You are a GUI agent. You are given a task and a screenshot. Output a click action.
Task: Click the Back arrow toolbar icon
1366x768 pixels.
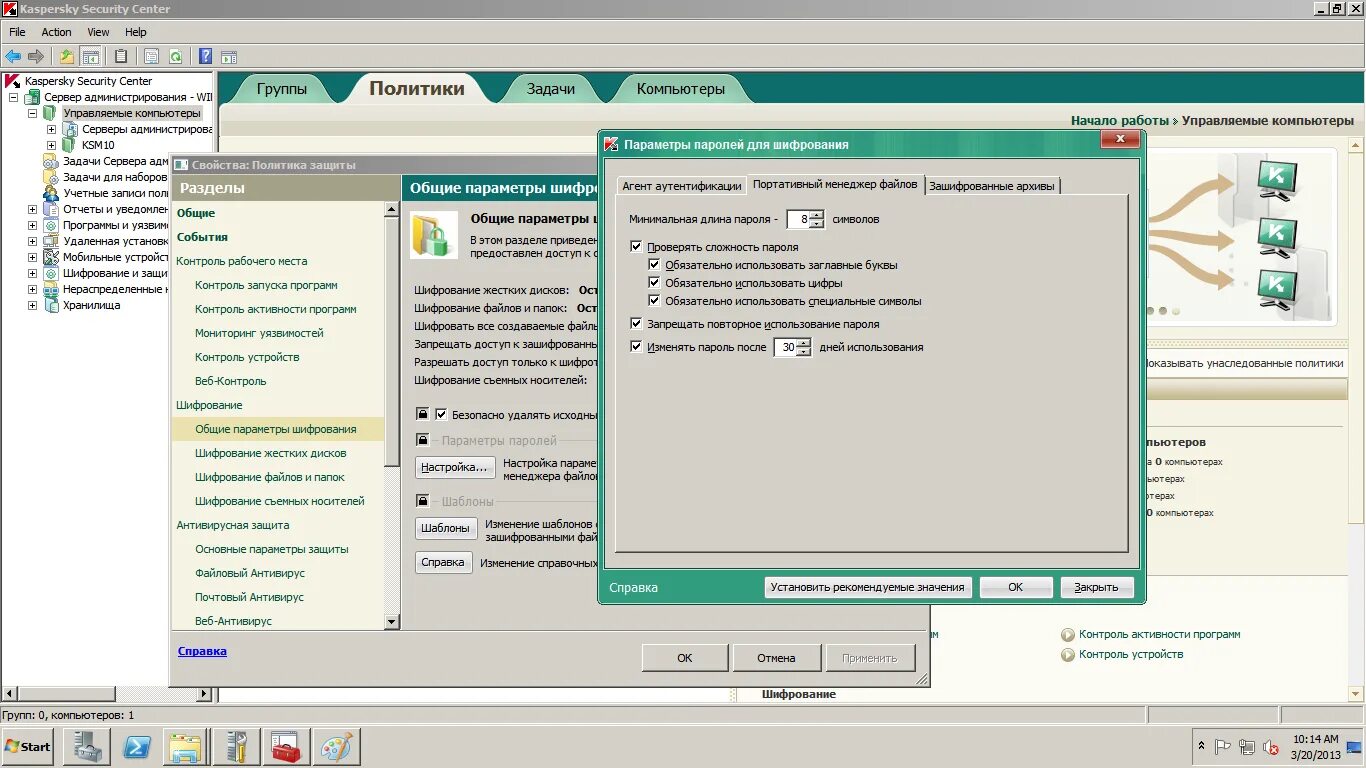[x=13, y=56]
